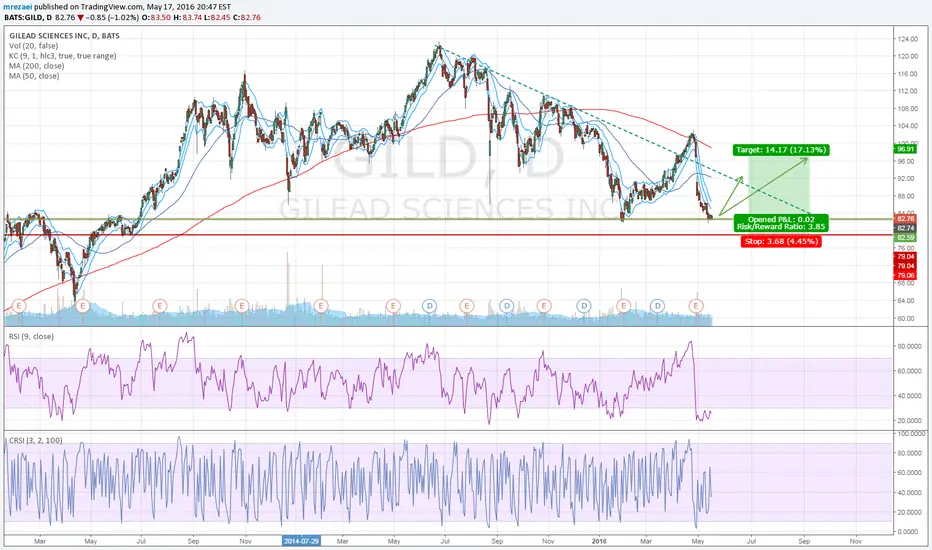Image resolution: width=932 pixels, height=550 pixels.
Task: Select the highlighted 2014-07-29 date label
Action: pos(301,542)
